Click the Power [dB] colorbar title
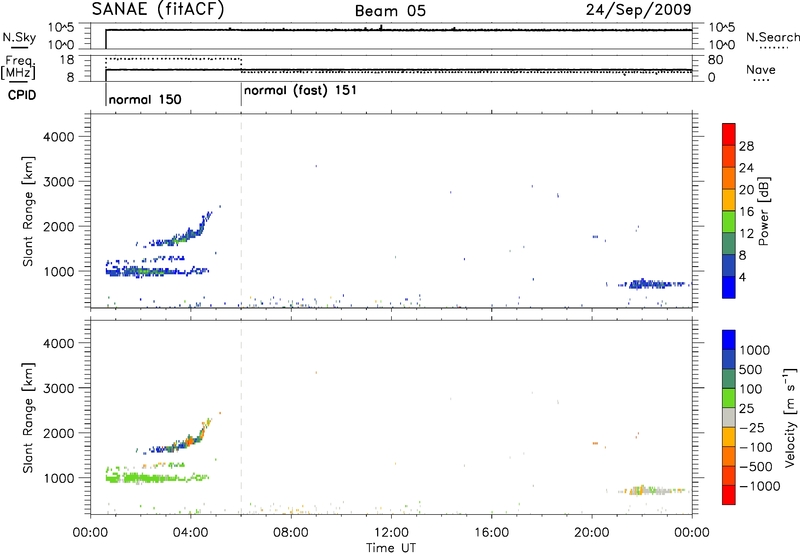800x554 pixels. click(763, 211)
